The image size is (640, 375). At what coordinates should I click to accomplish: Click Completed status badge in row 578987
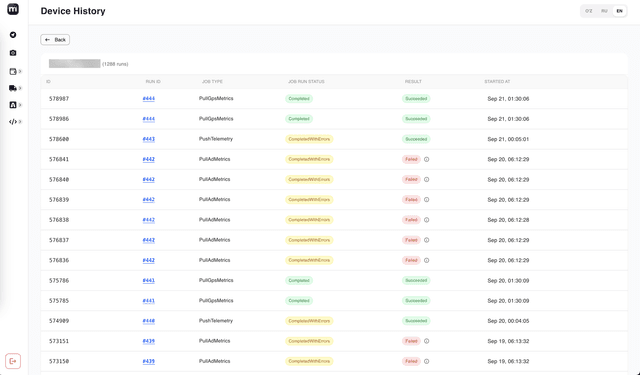coord(299,99)
